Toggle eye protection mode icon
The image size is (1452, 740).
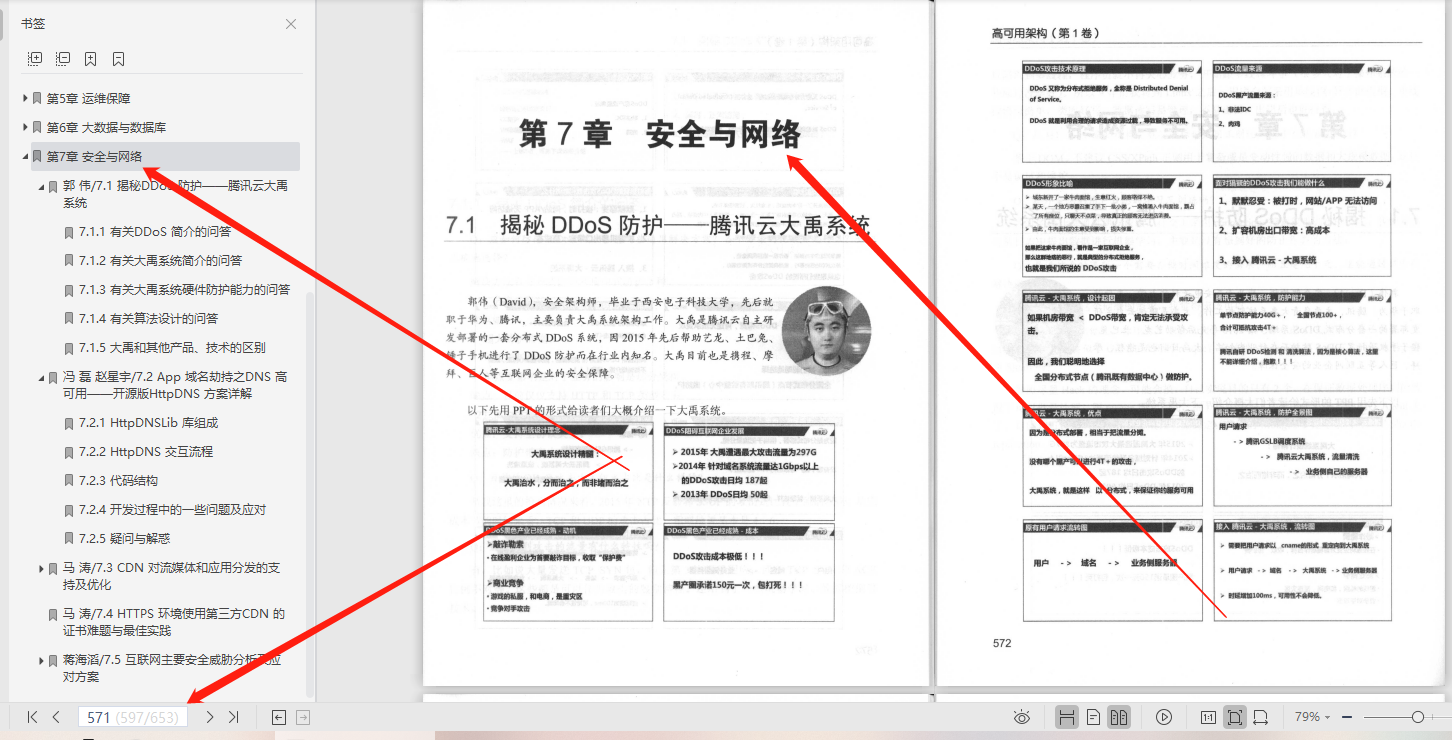pos(1021,717)
